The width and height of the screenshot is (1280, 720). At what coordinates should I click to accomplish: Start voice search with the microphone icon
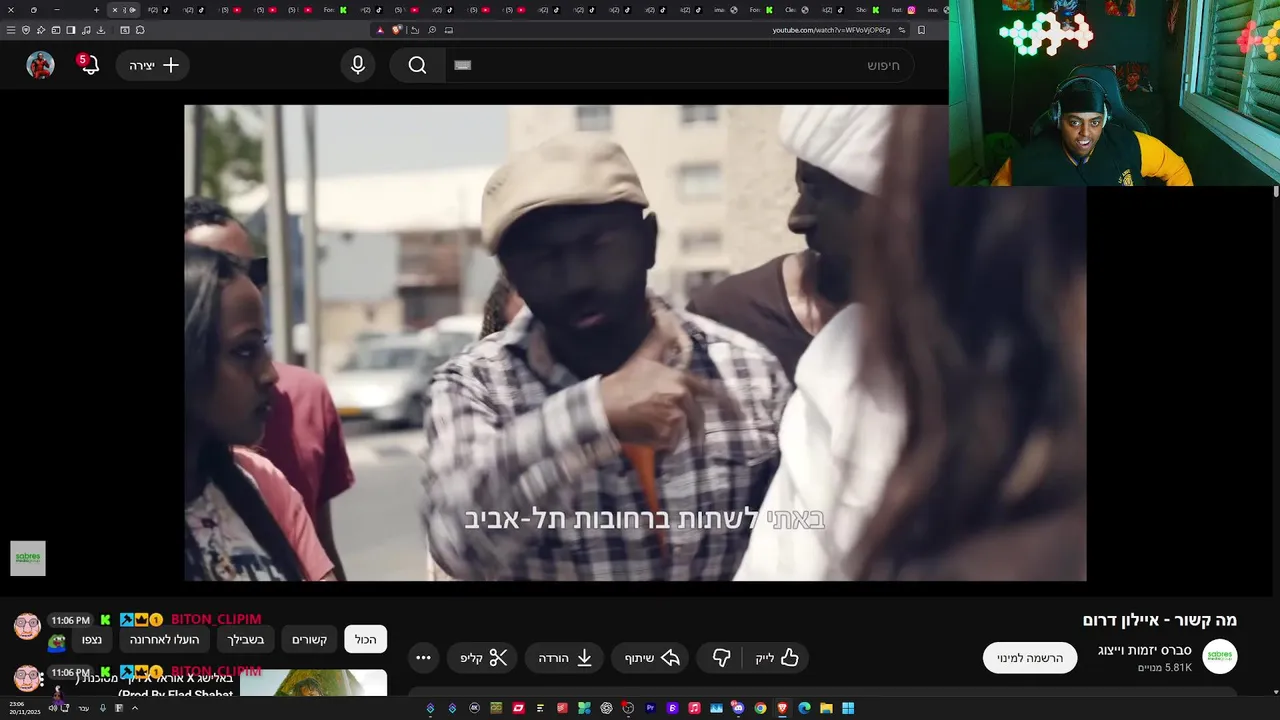(358, 65)
